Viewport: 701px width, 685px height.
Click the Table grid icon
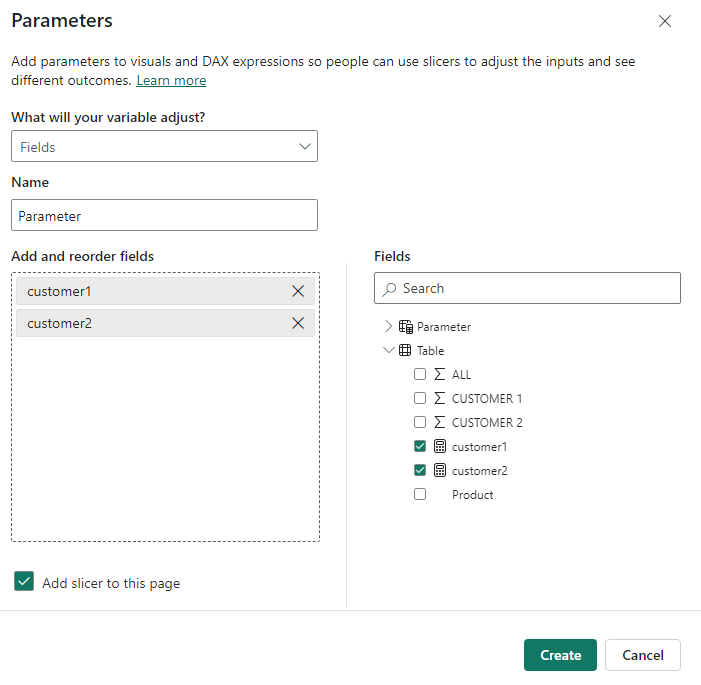point(405,350)
